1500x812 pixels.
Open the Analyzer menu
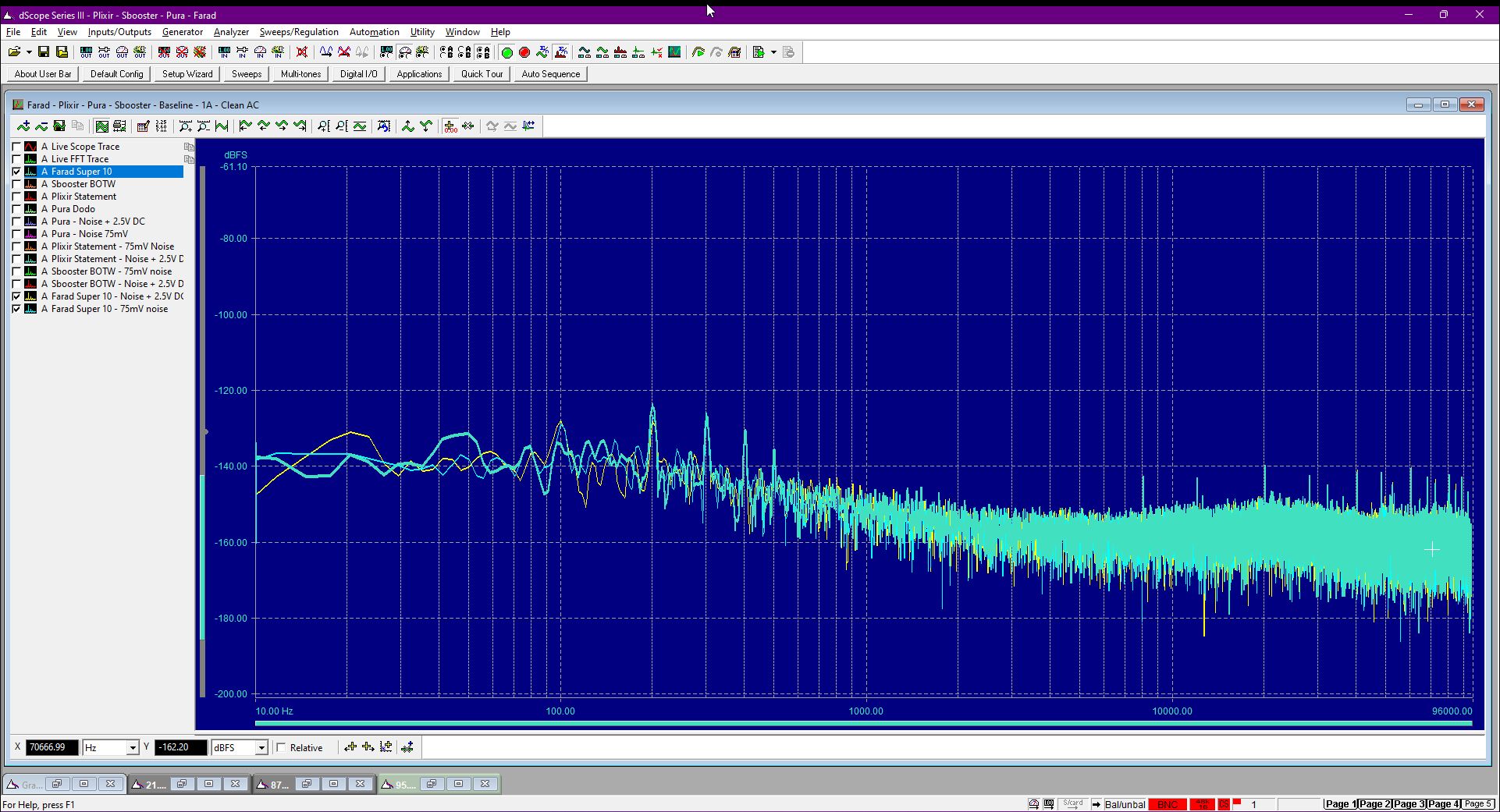click(231, 32)
